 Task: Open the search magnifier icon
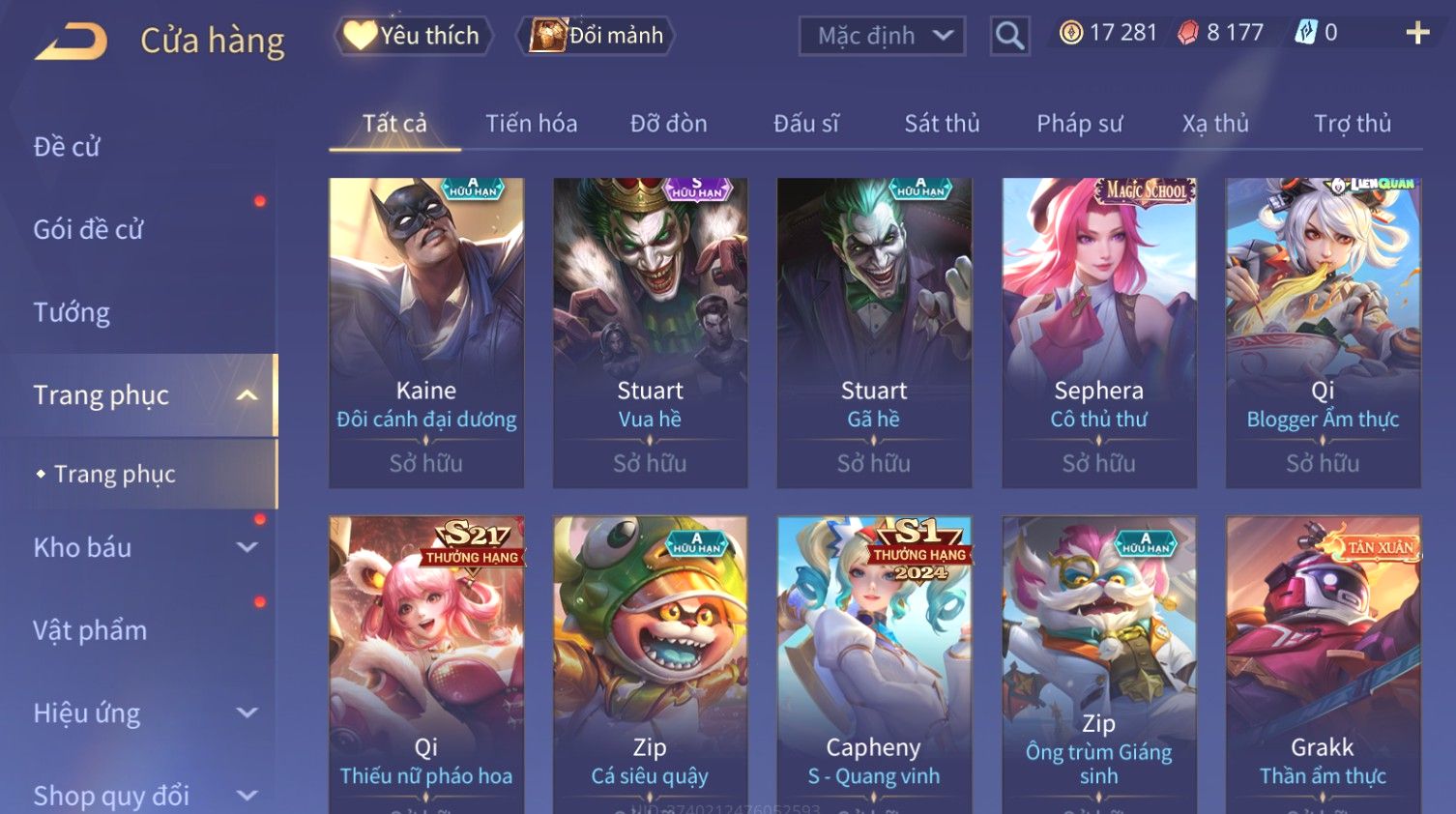[1009, 36]
